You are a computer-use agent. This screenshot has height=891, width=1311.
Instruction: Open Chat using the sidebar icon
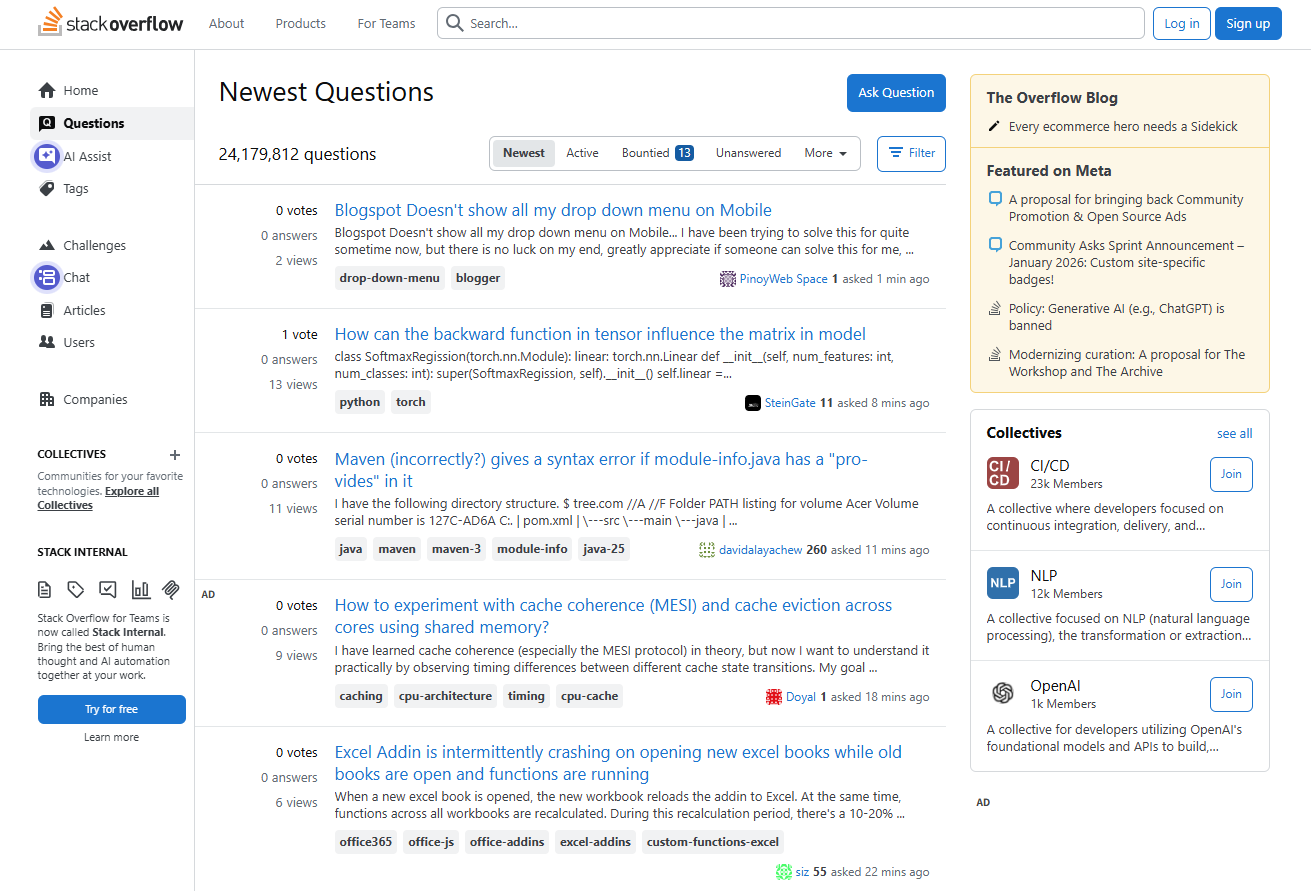point(46,277)
